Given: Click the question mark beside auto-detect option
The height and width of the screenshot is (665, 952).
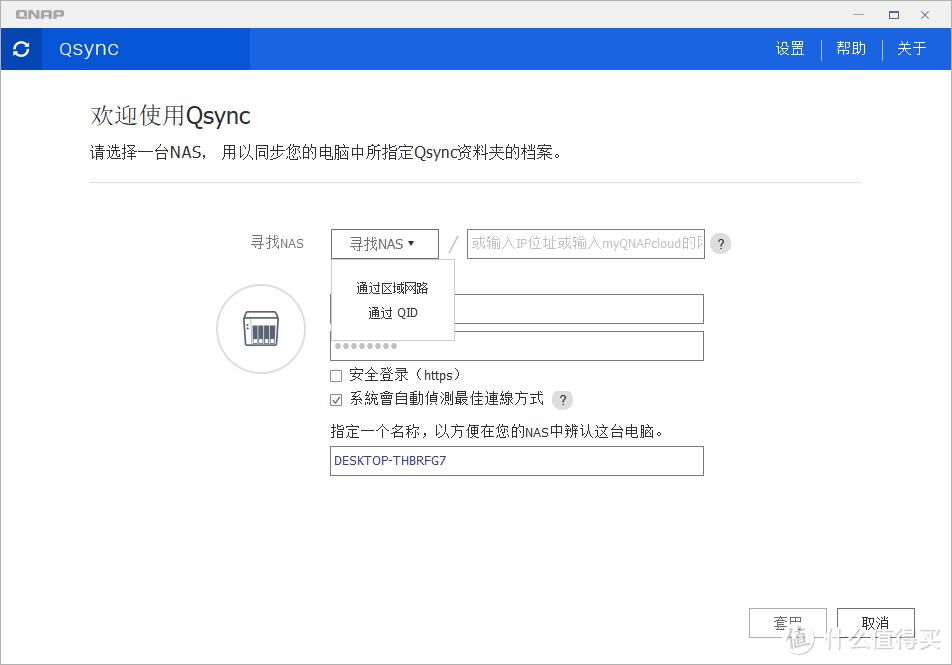Looking at the screenshot, I should (x=562, y=399).
